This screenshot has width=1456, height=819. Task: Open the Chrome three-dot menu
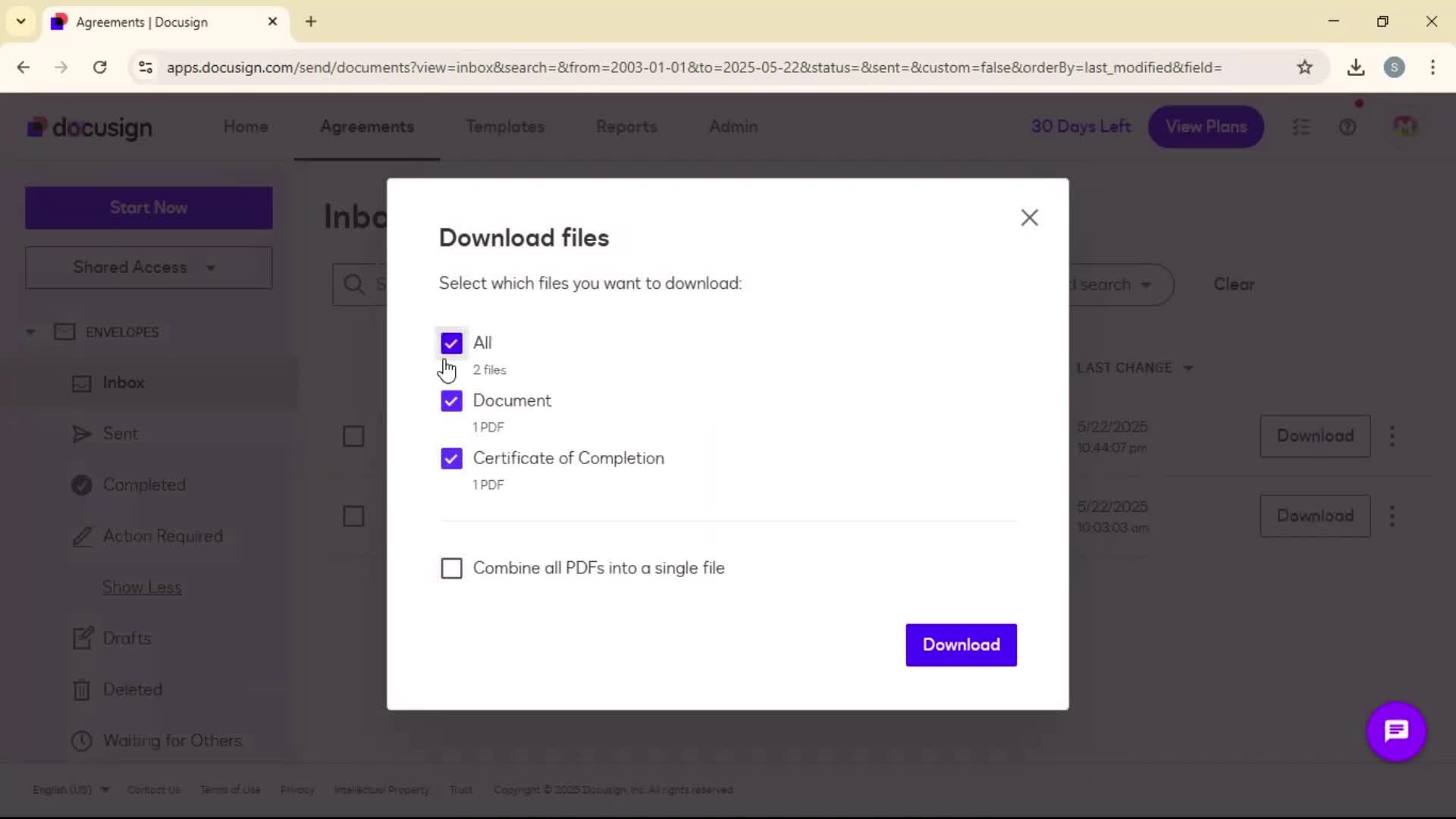(x=1432, y=67)
